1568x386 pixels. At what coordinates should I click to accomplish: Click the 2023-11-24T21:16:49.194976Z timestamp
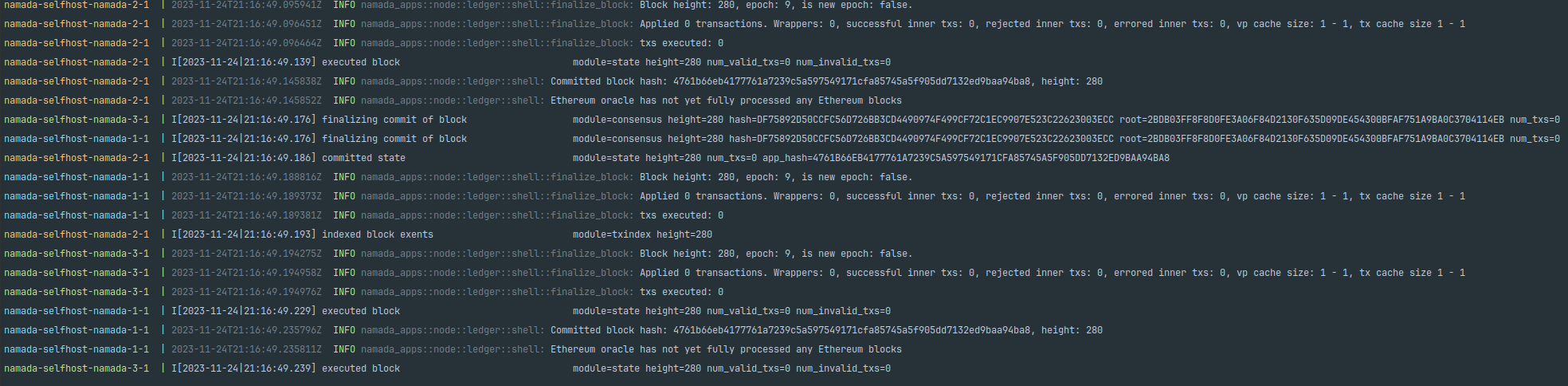tap(246, 292)
